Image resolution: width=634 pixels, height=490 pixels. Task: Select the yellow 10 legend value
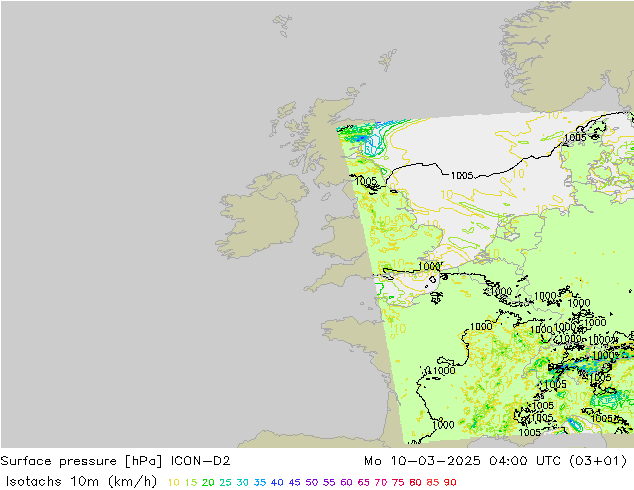pos(173,482)
